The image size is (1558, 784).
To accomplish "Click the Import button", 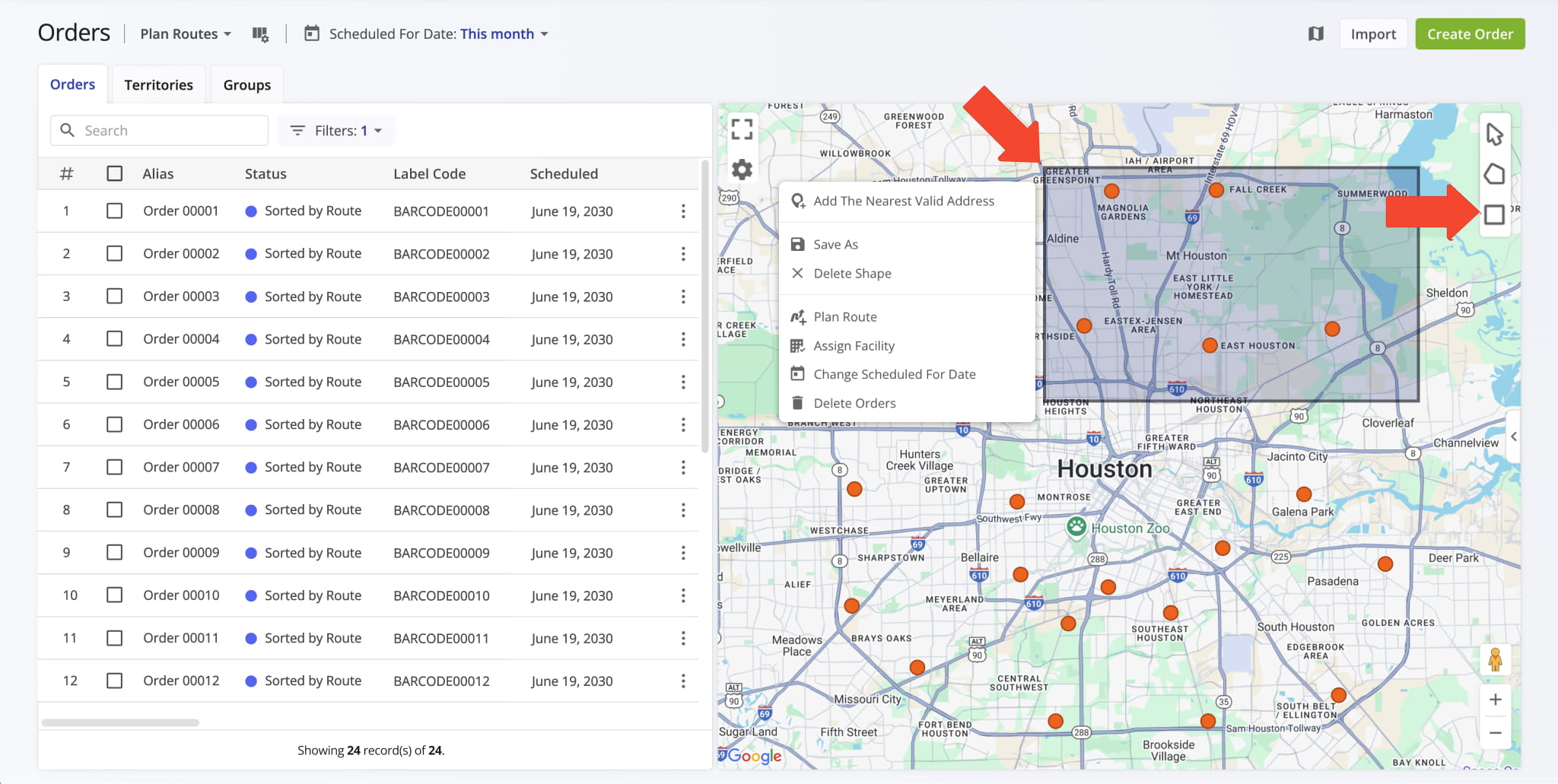I will tap(1373, 34).
